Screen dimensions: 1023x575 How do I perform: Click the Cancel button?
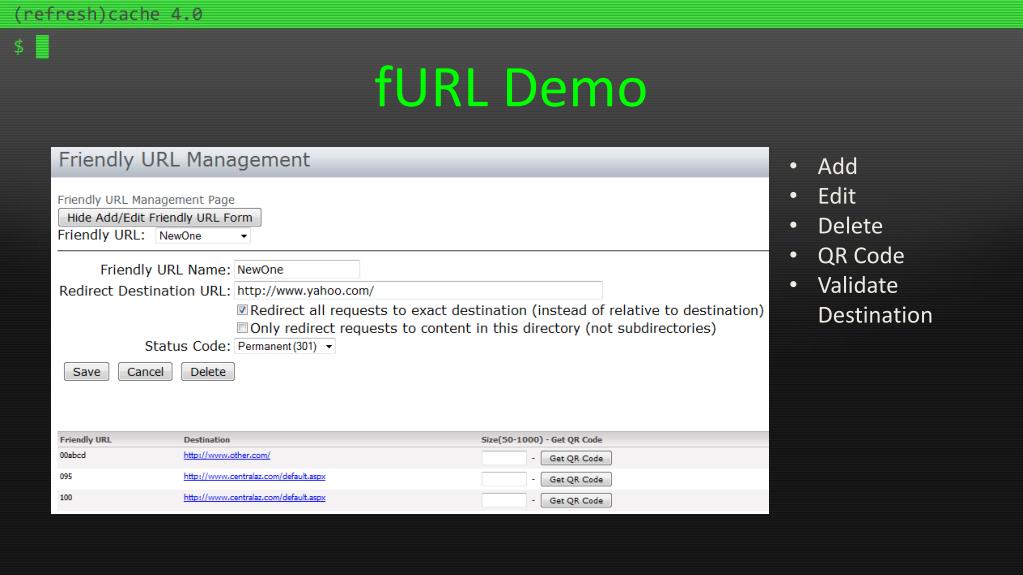click(x=145, y=371)
